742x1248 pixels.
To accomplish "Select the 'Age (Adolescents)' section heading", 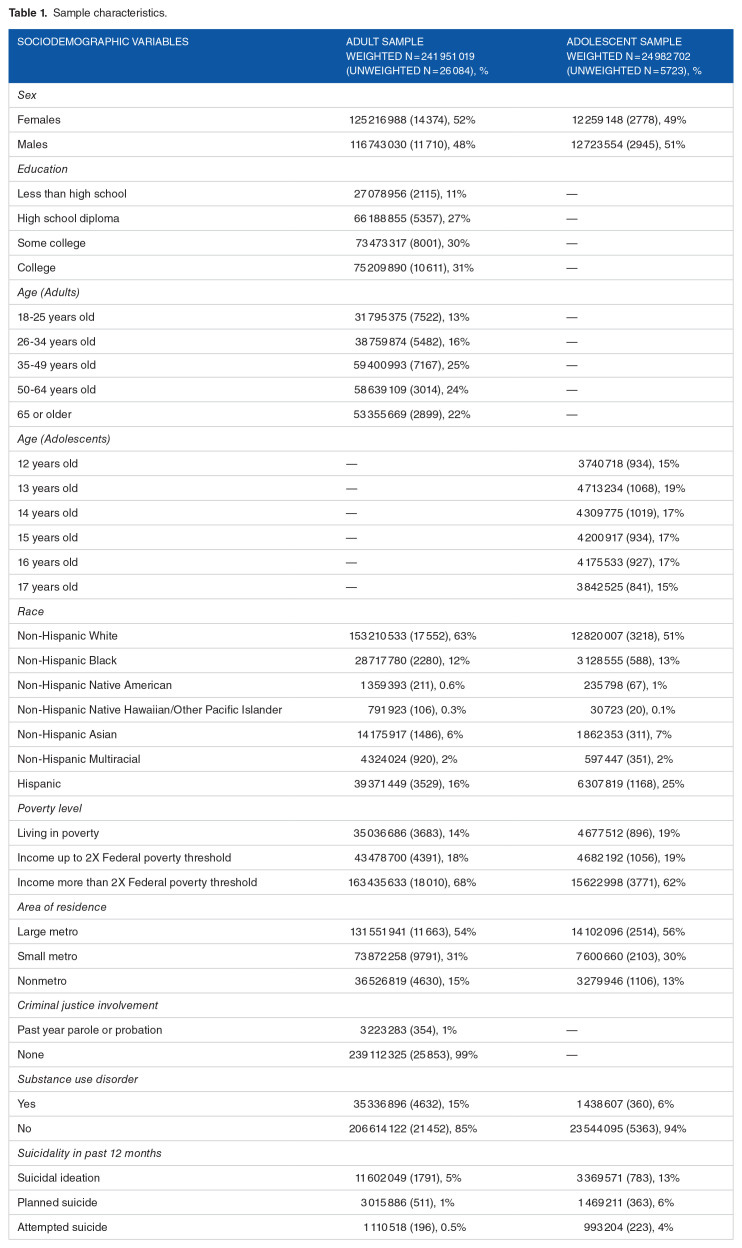I will 62,439.
